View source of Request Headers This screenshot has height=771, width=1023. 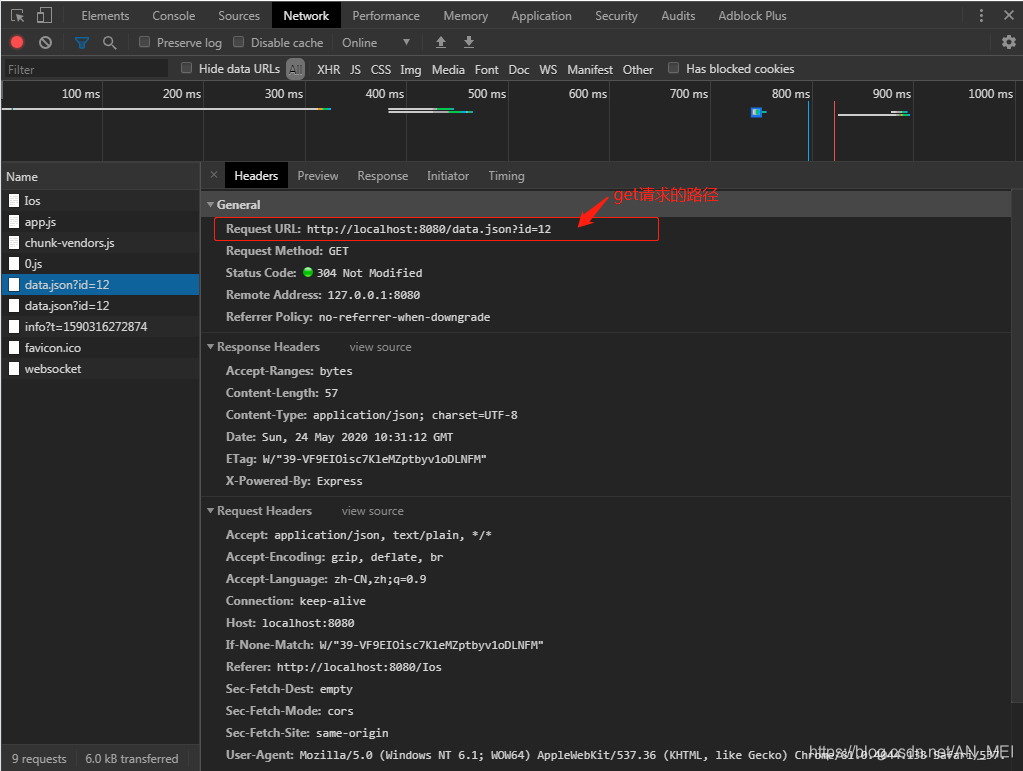(373, 511)
